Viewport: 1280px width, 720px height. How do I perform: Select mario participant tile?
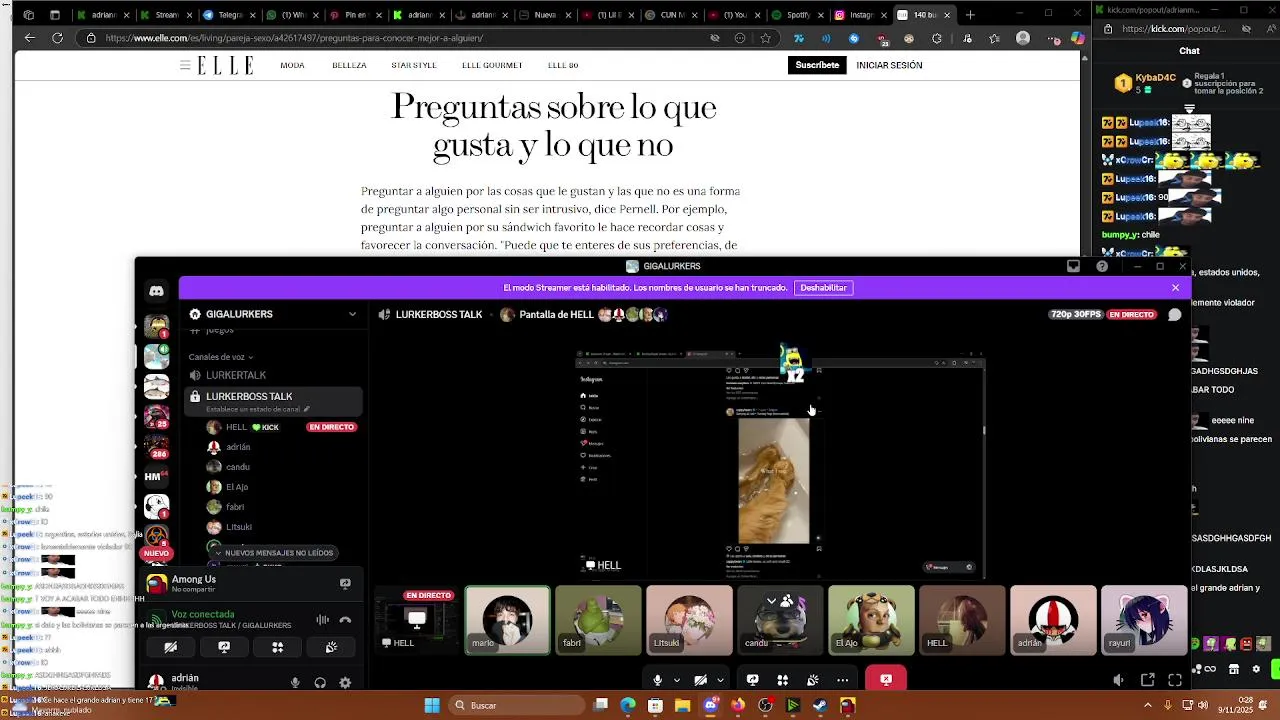pyautogui.click(x=507, y=620)
